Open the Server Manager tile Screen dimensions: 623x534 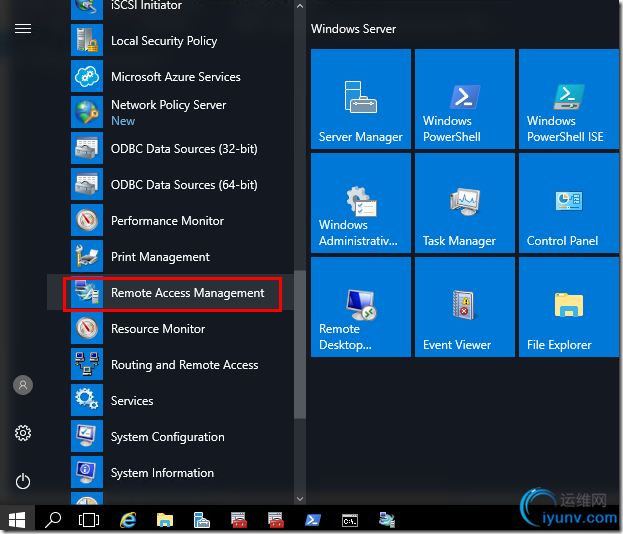pos(361,99)
